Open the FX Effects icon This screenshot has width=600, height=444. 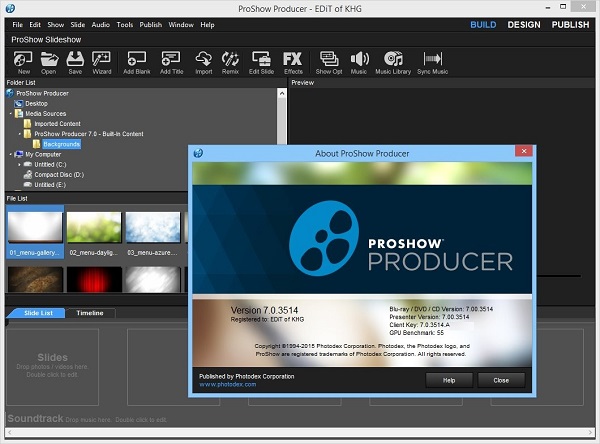pyautogui.click(x=292, y=61)
